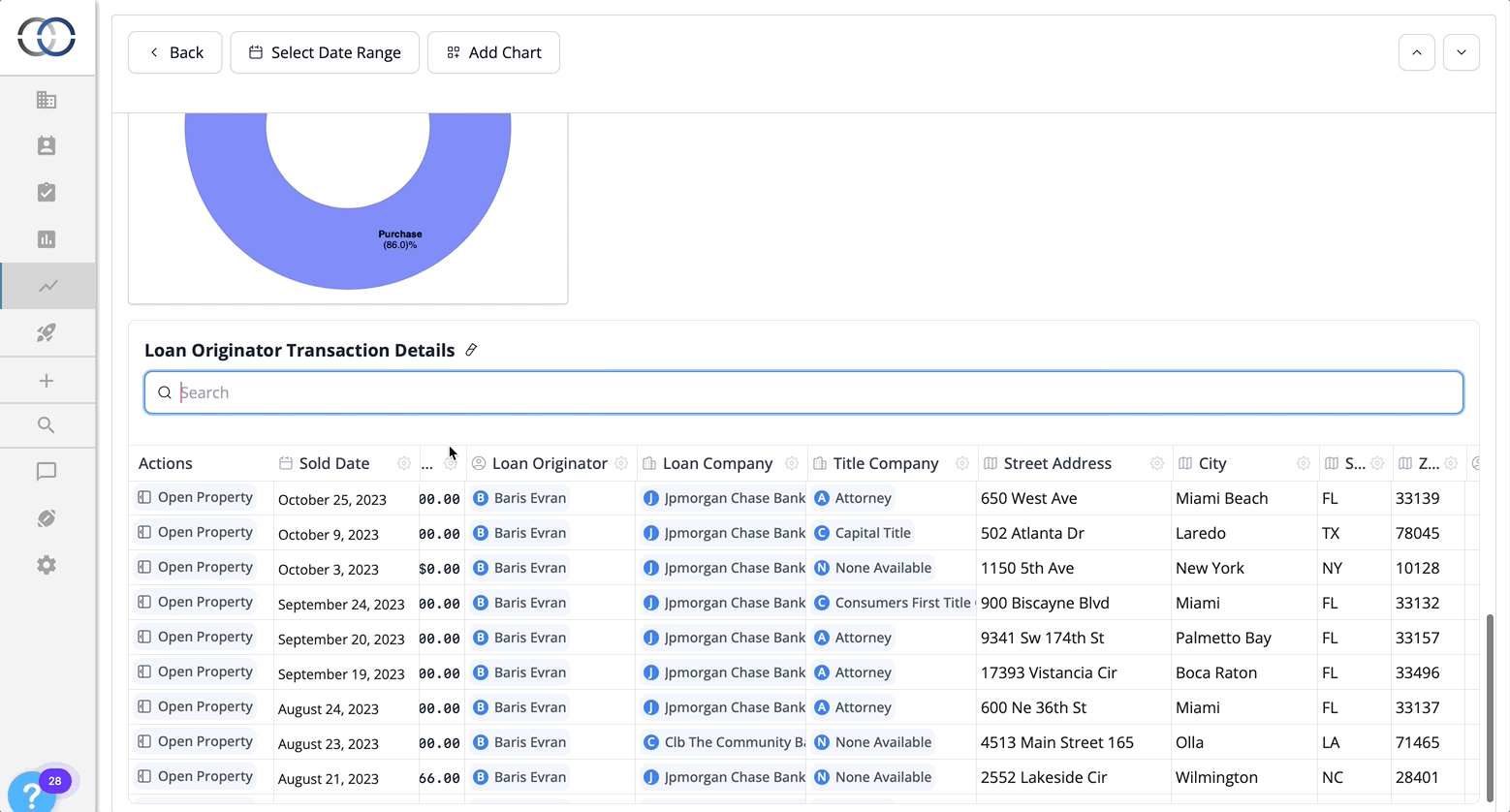
Task: Click Clb The Community Bank tag
Action: point(723,742)
